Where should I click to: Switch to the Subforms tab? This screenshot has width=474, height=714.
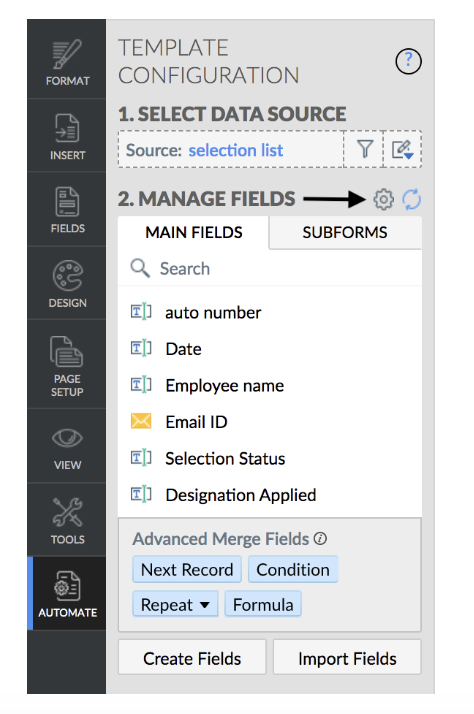click(x=345, y=232)
